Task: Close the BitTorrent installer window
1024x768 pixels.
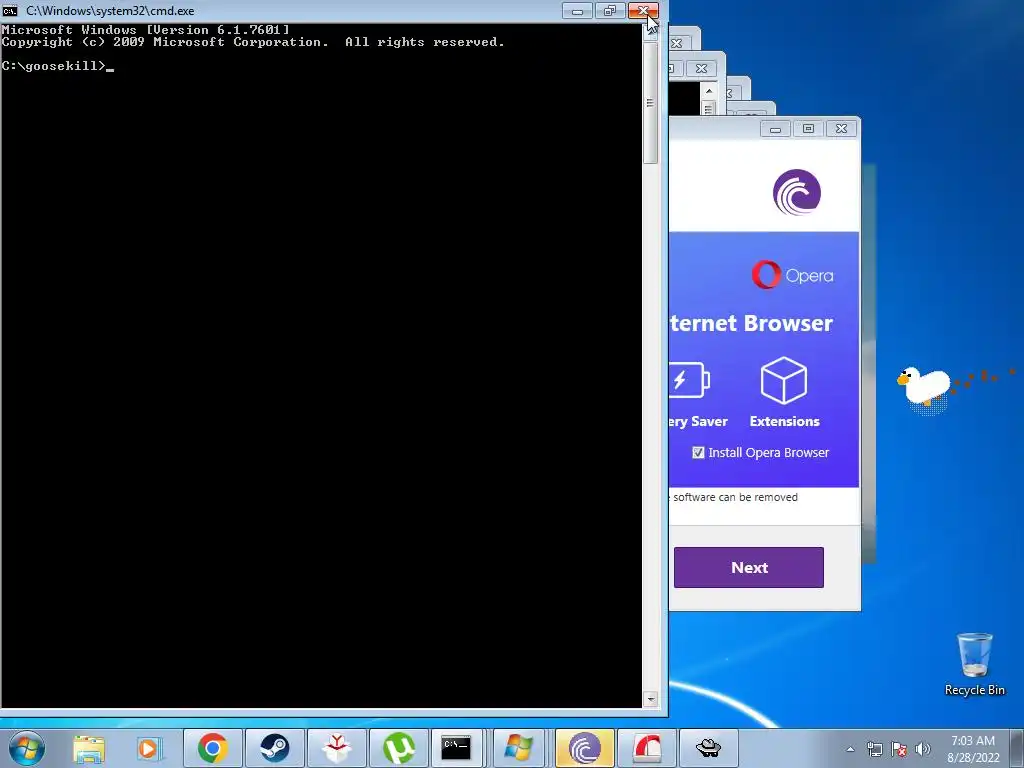Action: pyautogui.click(x=841, y=129)
